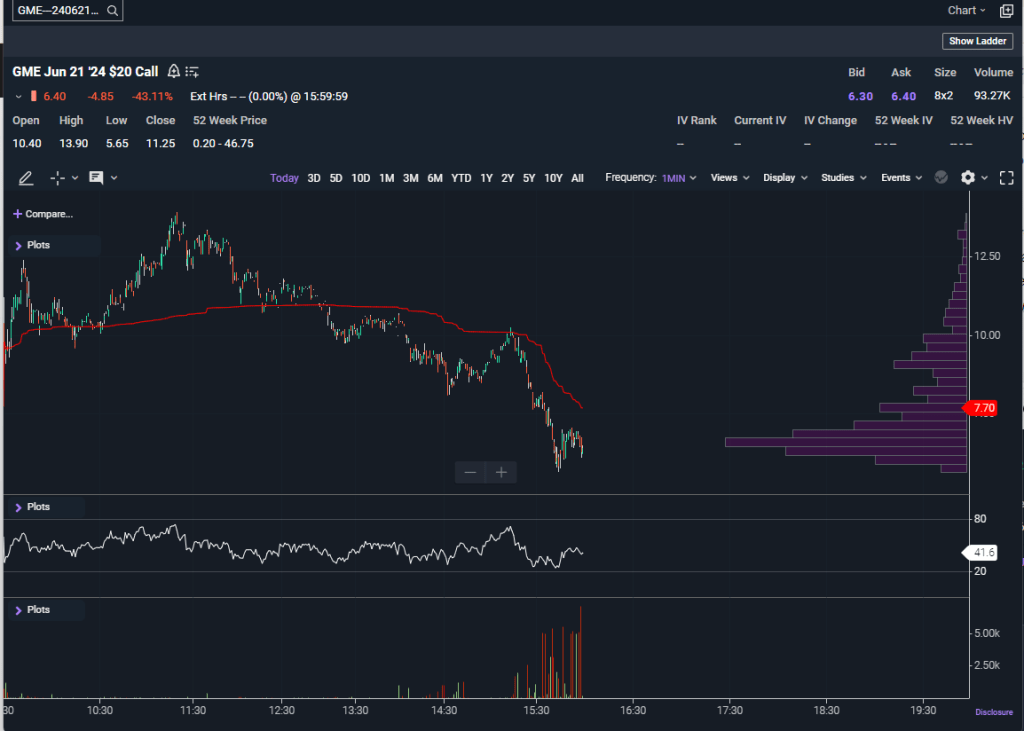The image size is (1024, 731).
Task: Open chart settings gear icon
Action: click(x=967, y=178)
